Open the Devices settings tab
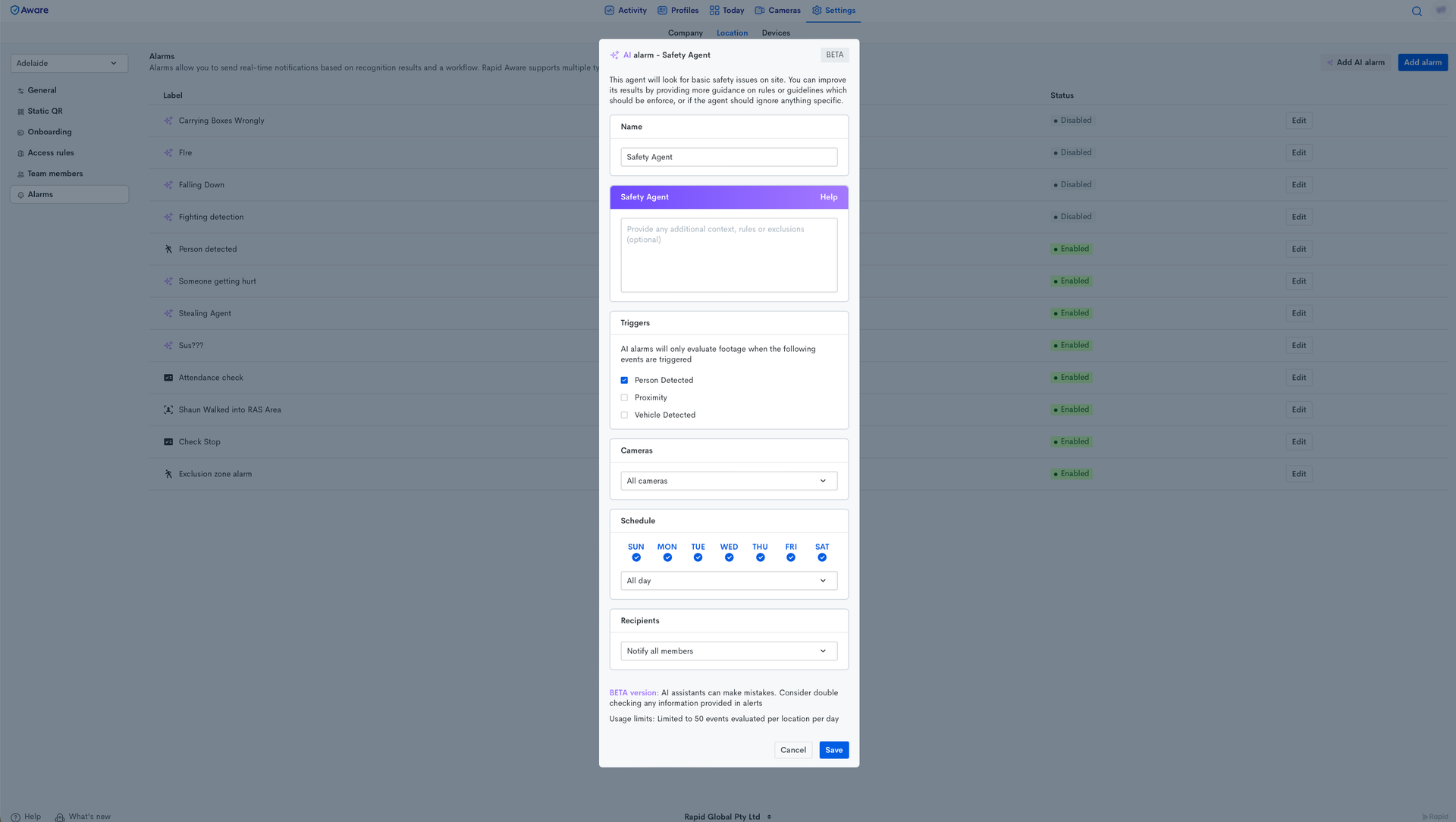The image size is (1456, 822). (x=775, y=33)
